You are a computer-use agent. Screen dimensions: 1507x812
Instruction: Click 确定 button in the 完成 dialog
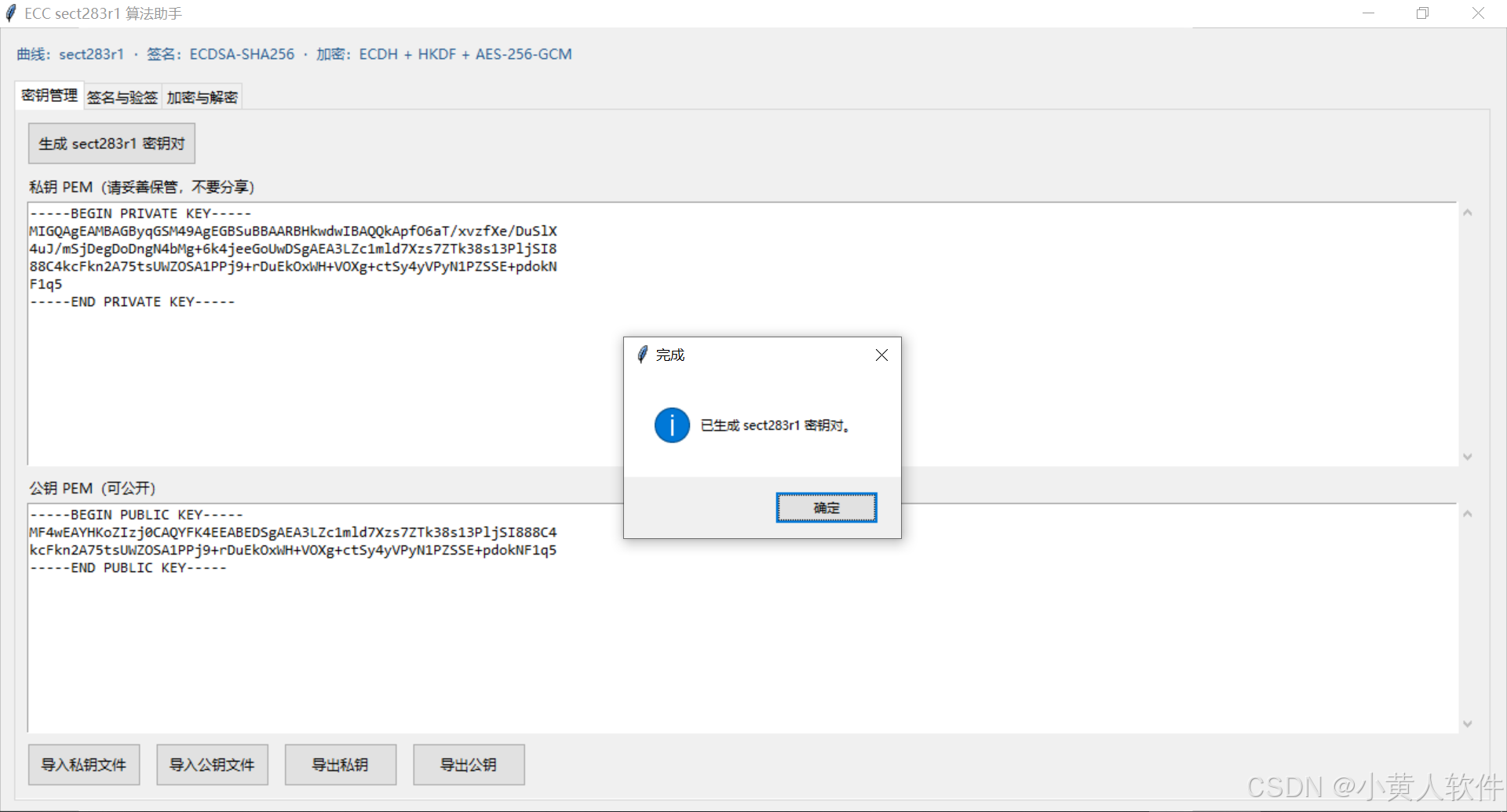tap(826, 508)
